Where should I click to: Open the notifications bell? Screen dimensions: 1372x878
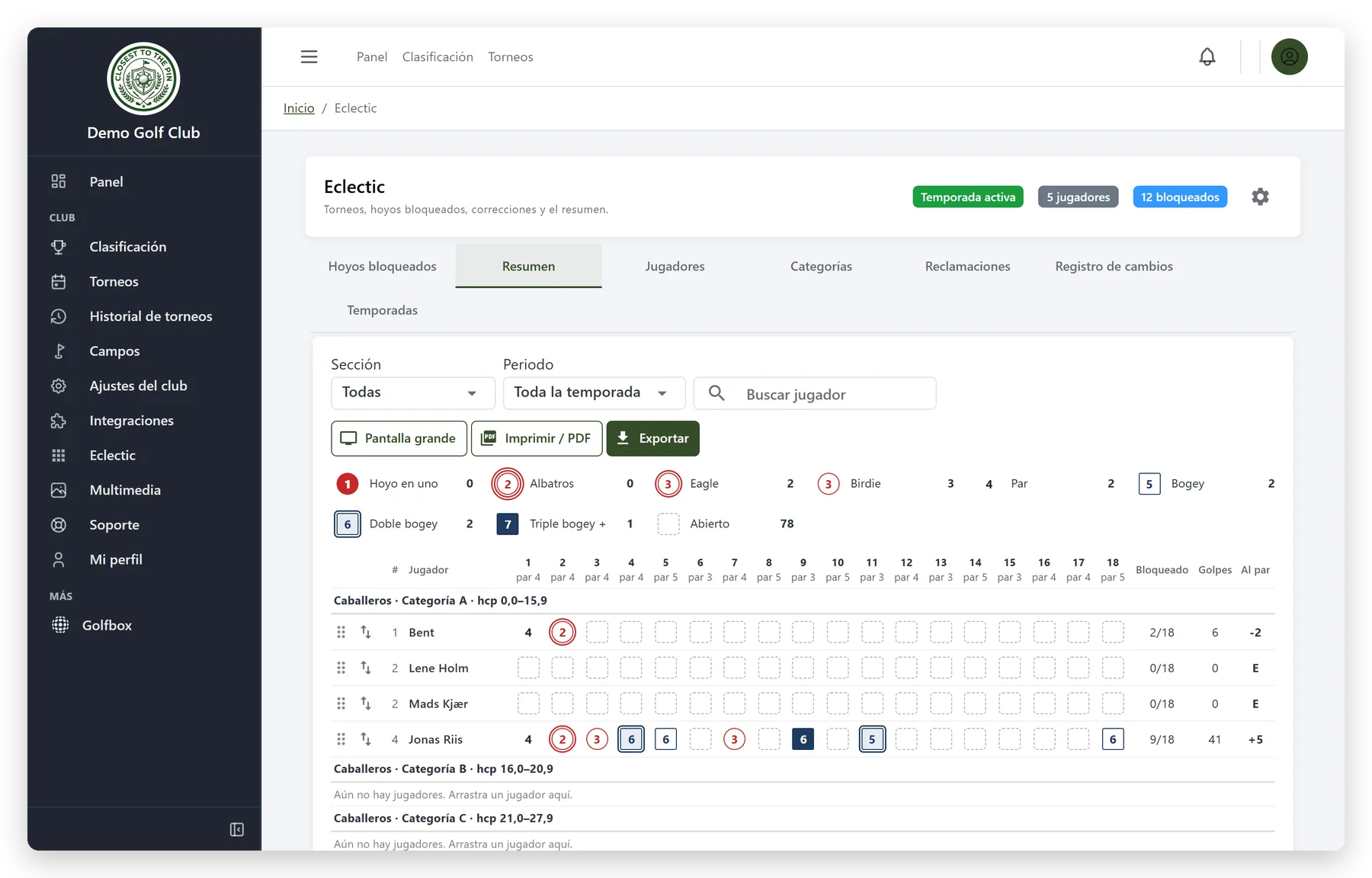[x=1207, y=57]
